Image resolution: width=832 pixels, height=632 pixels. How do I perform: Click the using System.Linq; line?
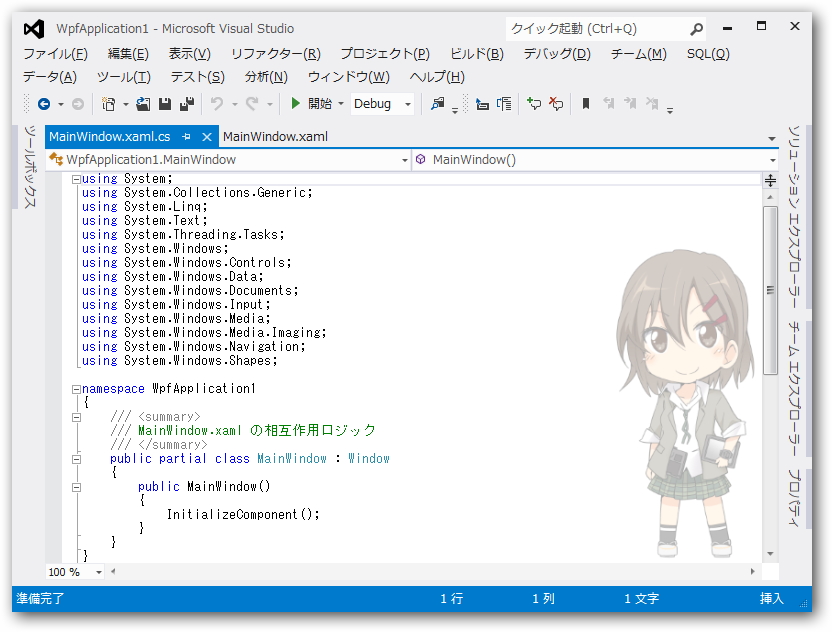[144, 207]
